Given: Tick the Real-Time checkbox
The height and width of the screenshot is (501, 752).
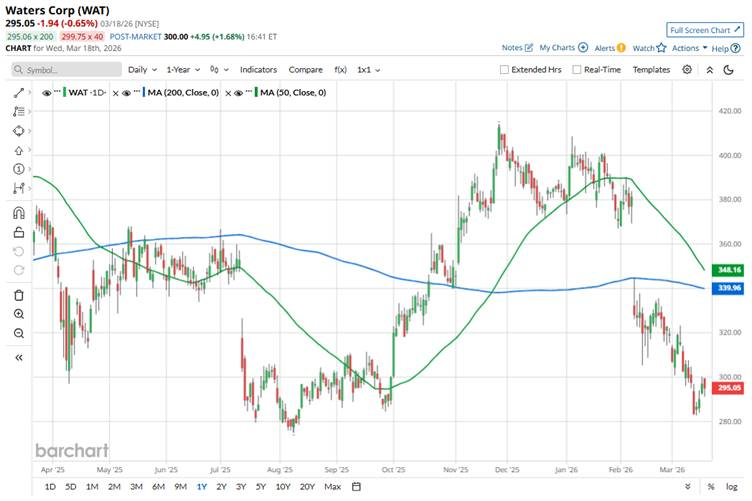Looking at the screenshot, I should coord(576,70).
